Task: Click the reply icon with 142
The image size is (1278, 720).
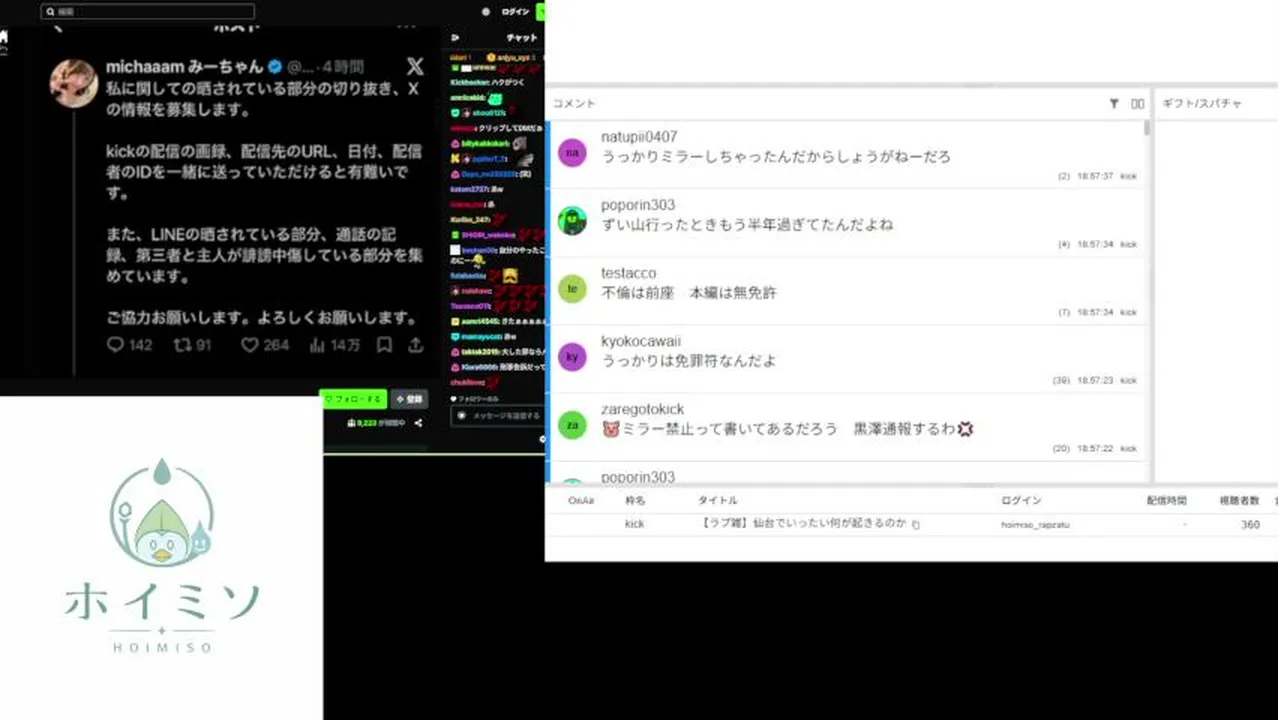Action: (x=115, y=345)
